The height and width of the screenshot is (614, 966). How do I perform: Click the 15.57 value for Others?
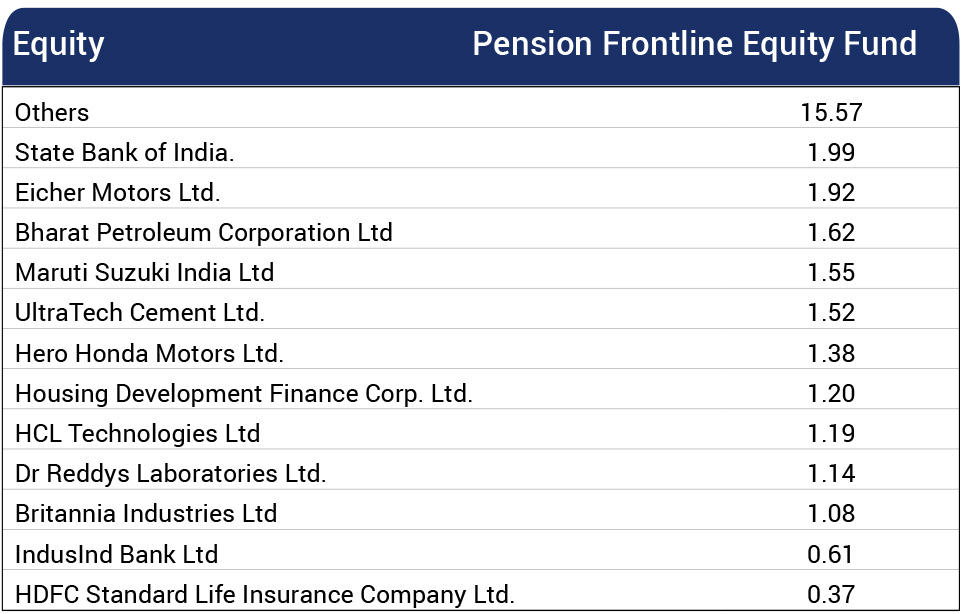pyautogui.click(x=831, y=113)
